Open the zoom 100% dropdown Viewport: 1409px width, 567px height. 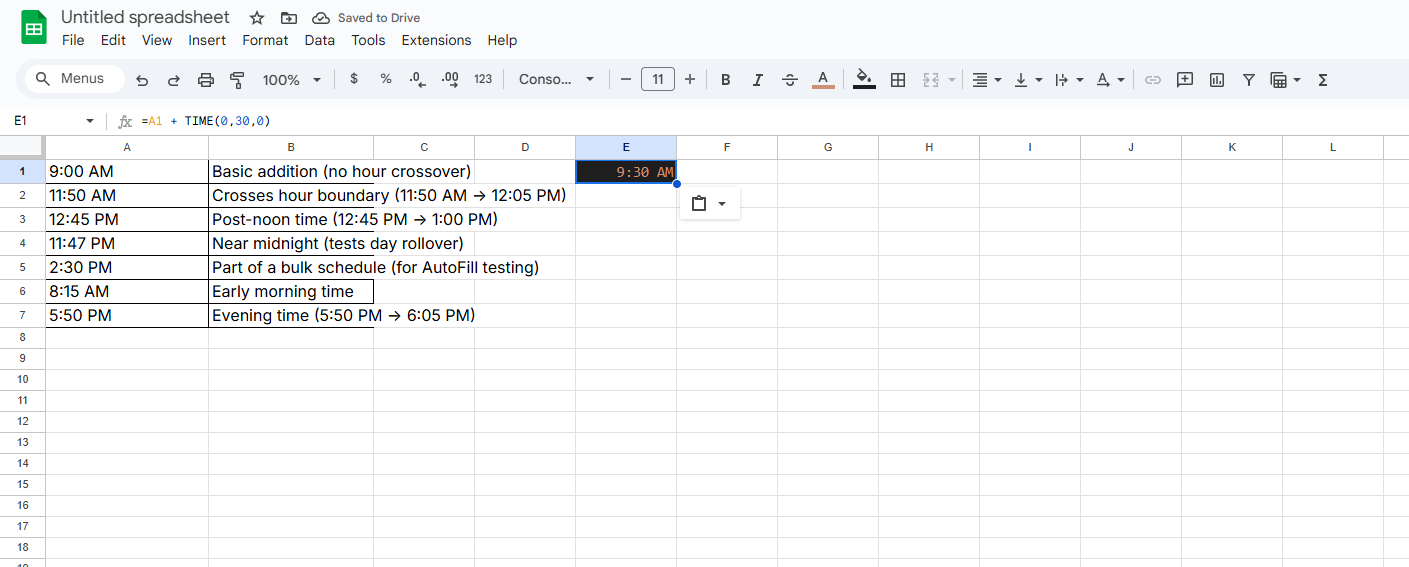pos(291,80)
